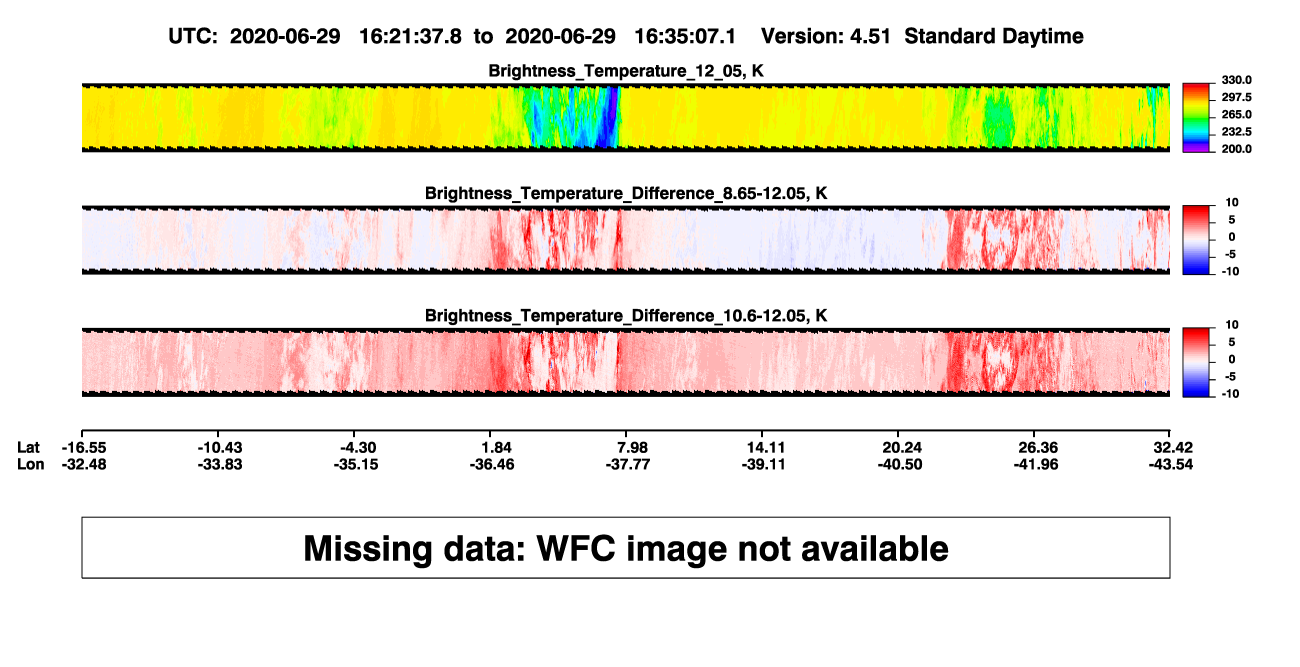Click the Lat axis label
Viewport: 1300px width, 667px height.
30,447
